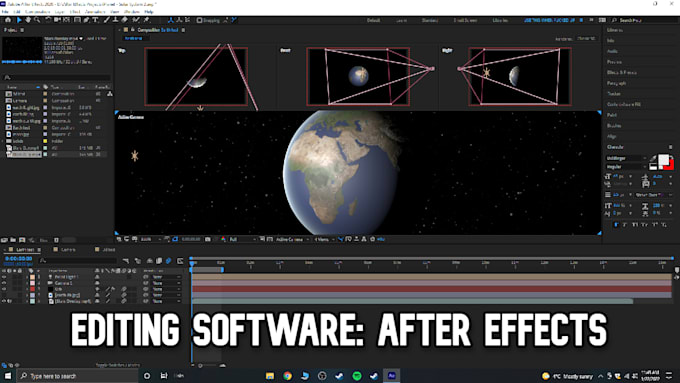
Task: Create a new folder in Project panel
Action: click(13, 240)
